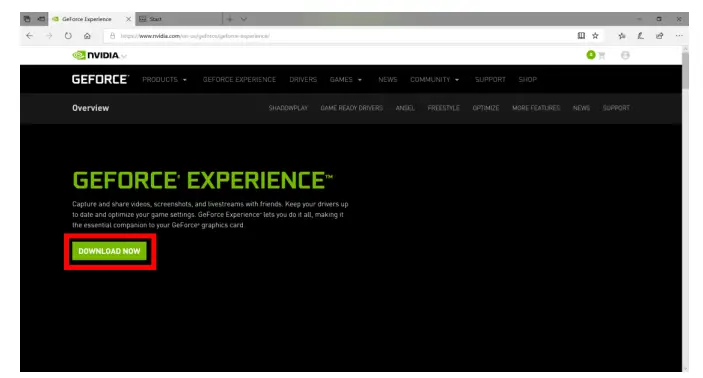The width and height of the screenshot is (703, 378).
Task: Expand the Products dropdown menu
Action: [165, 79]
